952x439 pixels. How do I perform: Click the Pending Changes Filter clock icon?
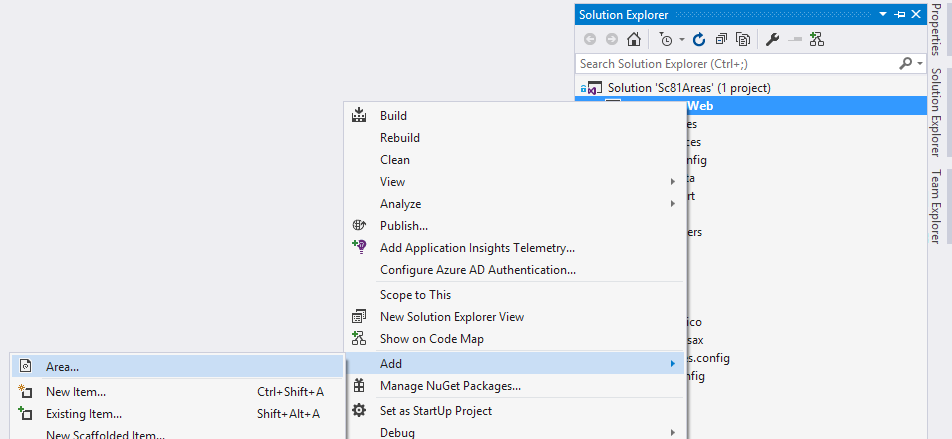pos(665,40)
